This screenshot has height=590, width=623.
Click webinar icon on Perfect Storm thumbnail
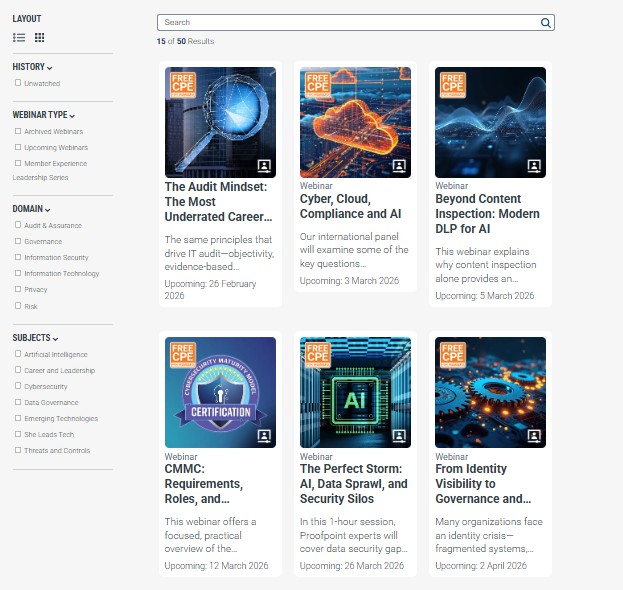(399, 435)
